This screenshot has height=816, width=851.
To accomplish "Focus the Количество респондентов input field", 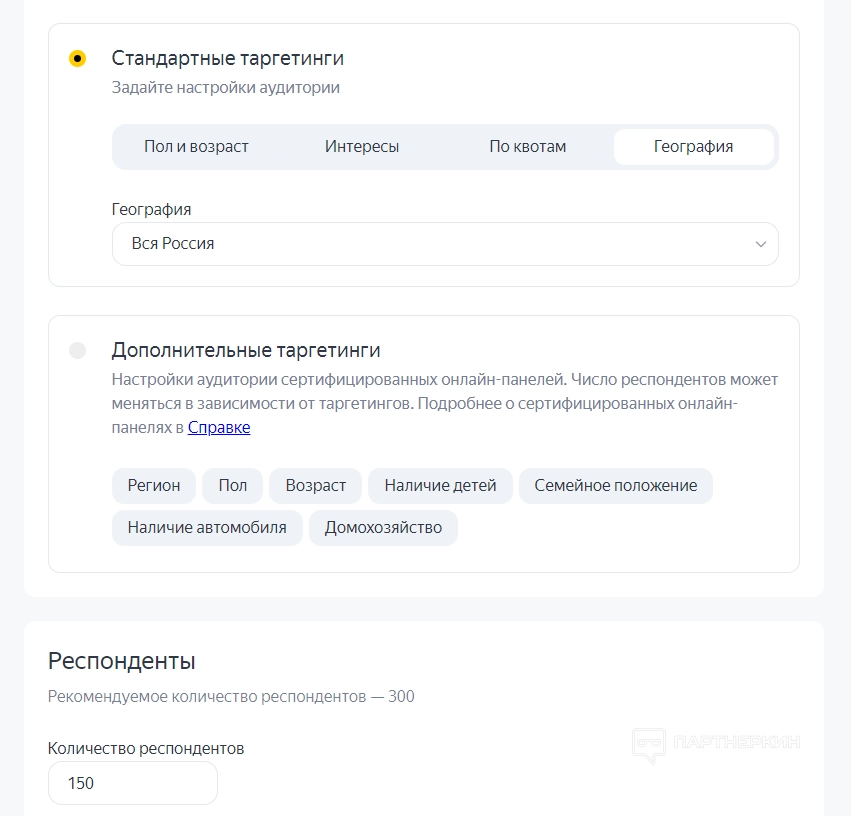I will [x=132, y=783].
